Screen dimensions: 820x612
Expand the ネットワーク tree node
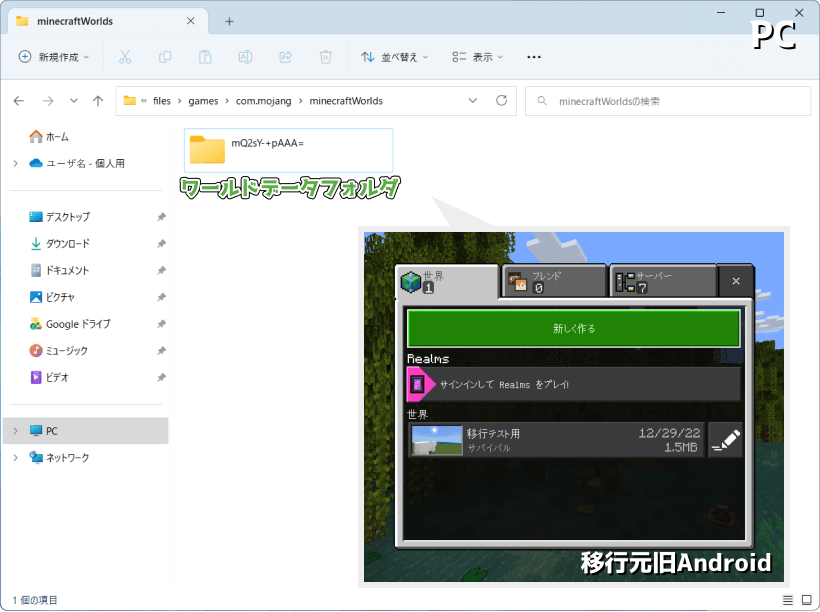tap(16, 458)
